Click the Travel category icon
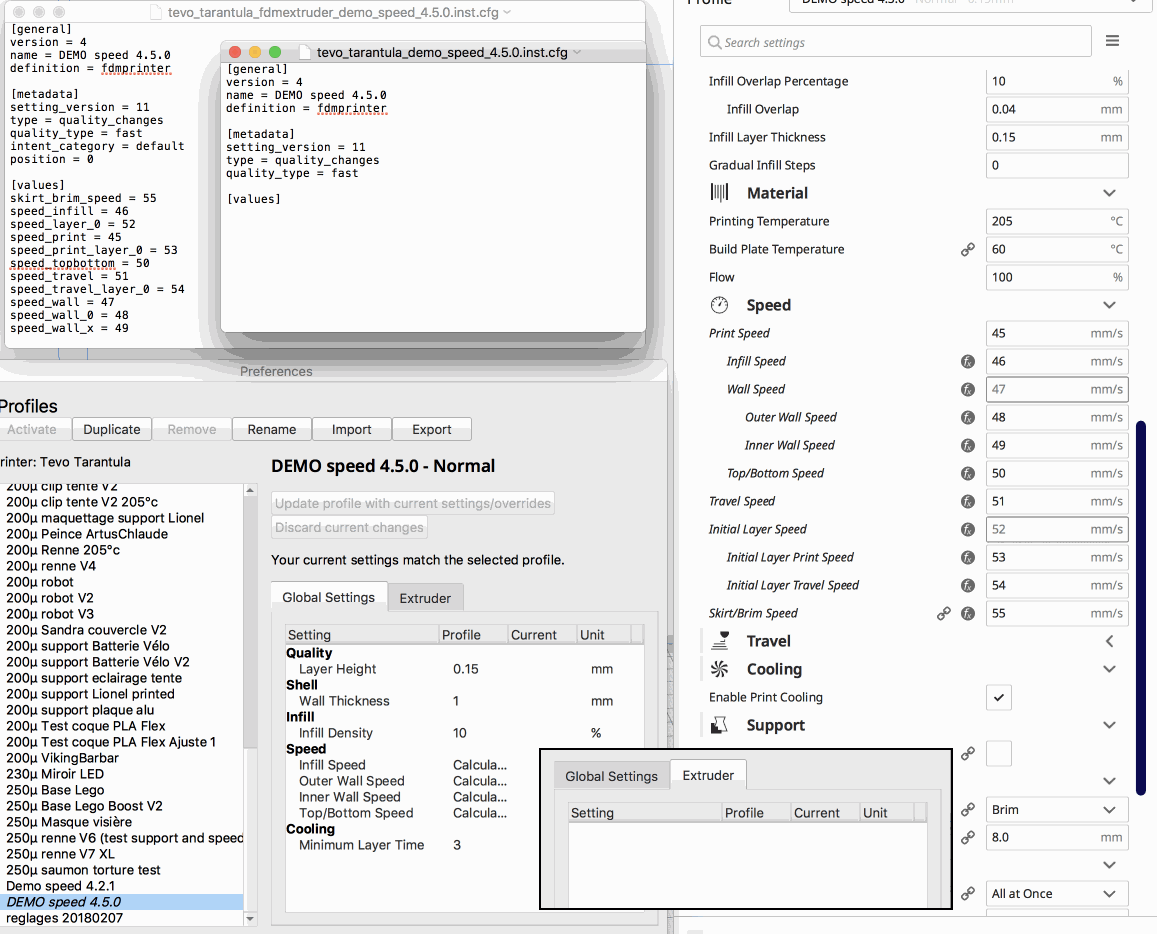Viewport: 1157px width, 934px height. click(x=719, y=641)
